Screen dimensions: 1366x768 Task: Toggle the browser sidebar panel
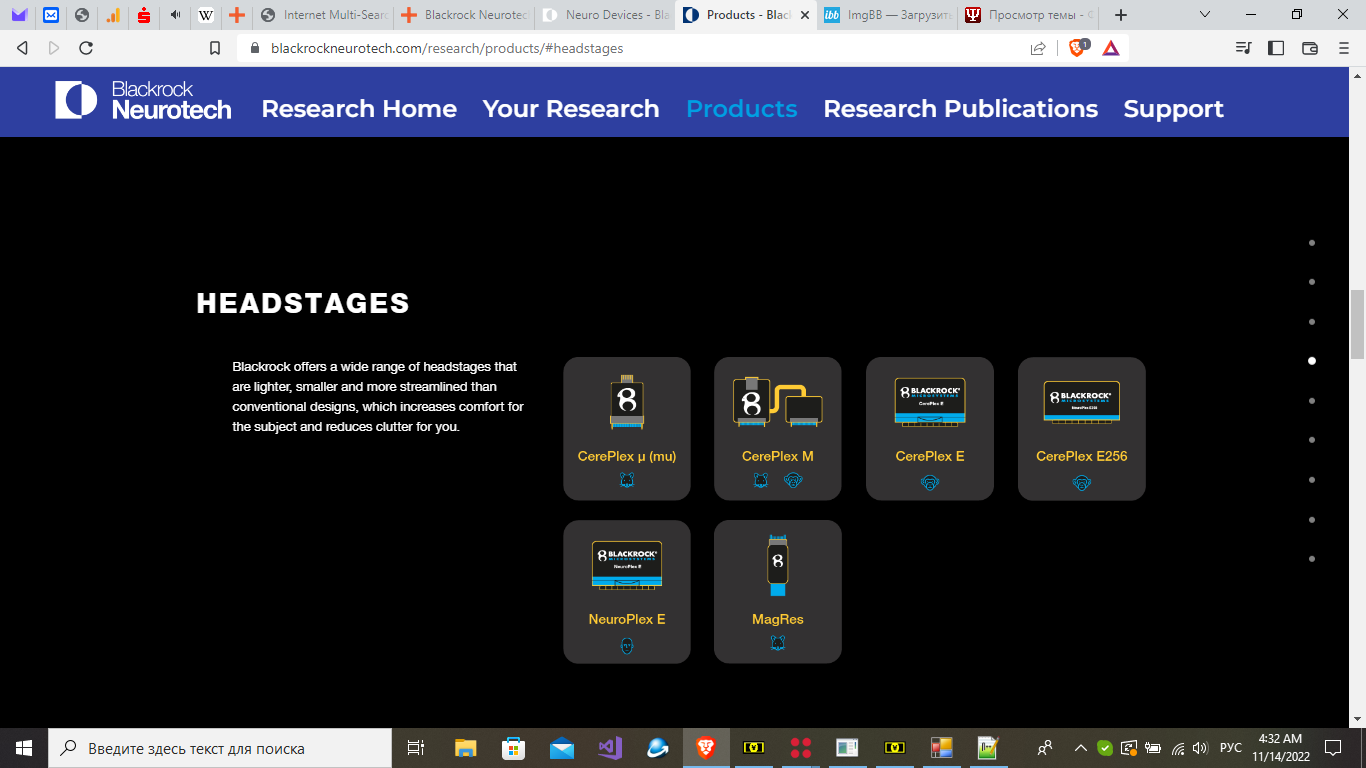point(1276,48)
